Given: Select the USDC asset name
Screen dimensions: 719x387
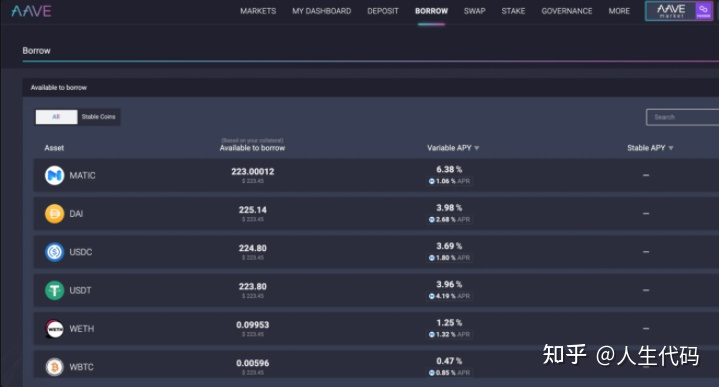Looking at the screenshot, I should 81,252.
